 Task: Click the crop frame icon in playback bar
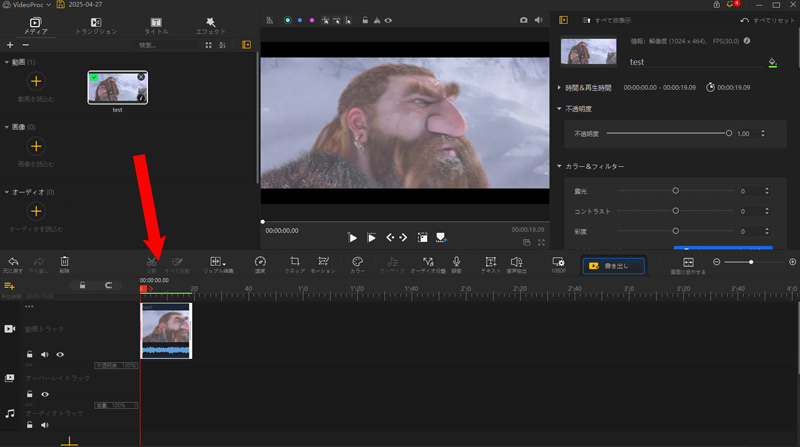pos(422,237)
